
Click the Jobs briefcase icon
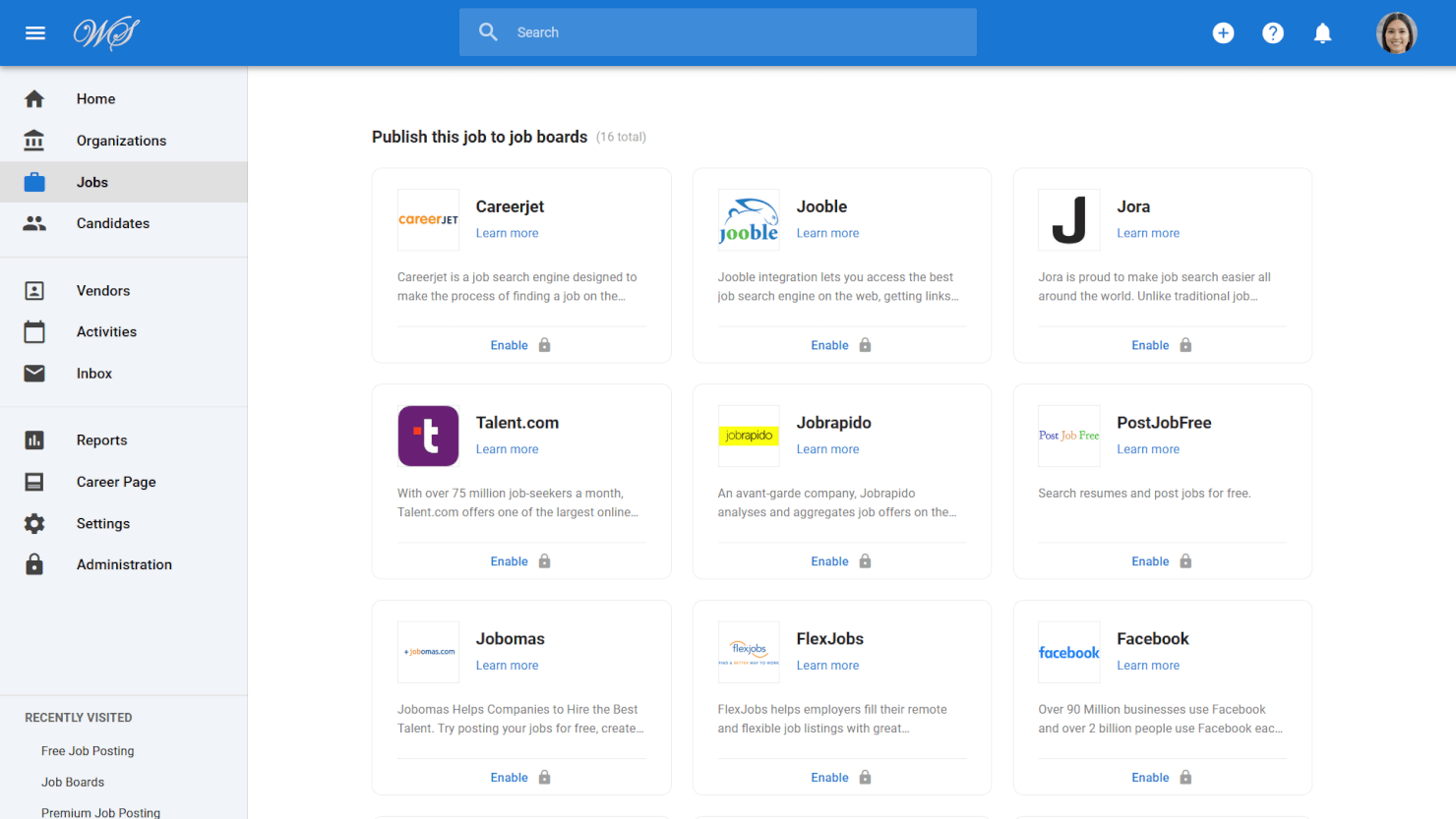click(34, 182)
